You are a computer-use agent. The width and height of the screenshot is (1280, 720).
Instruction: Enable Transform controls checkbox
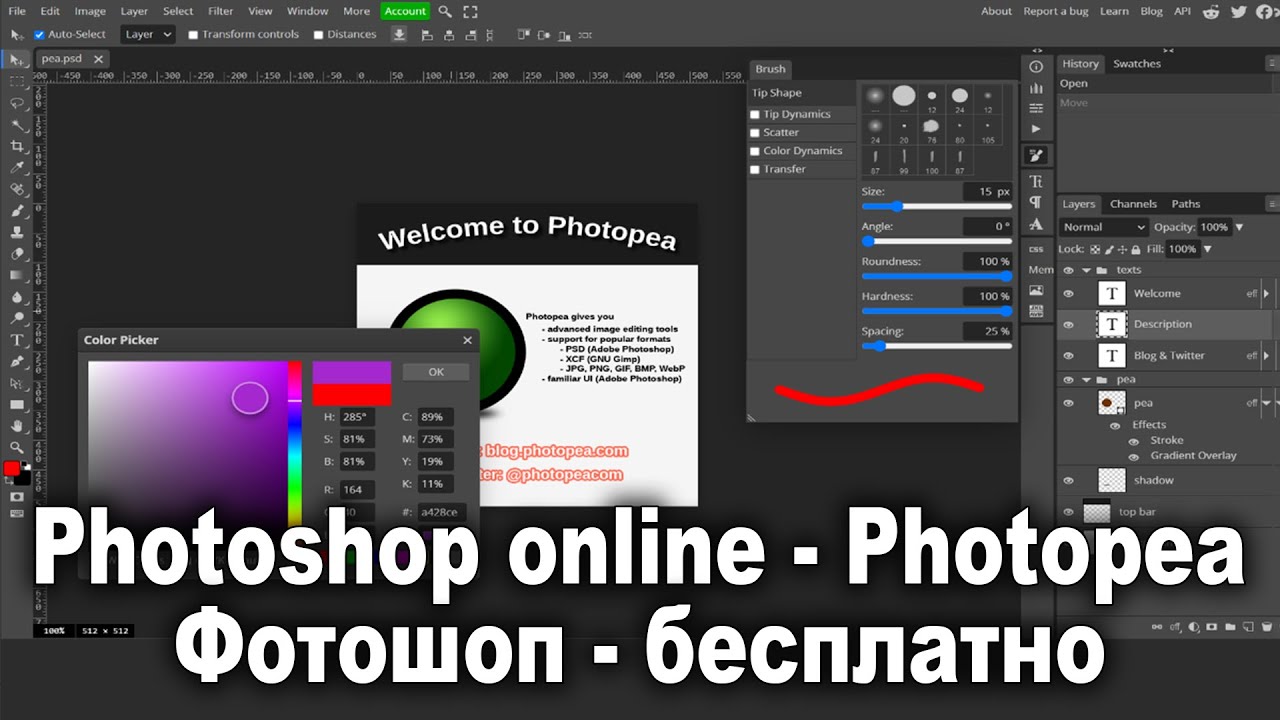tap(193, 34)
